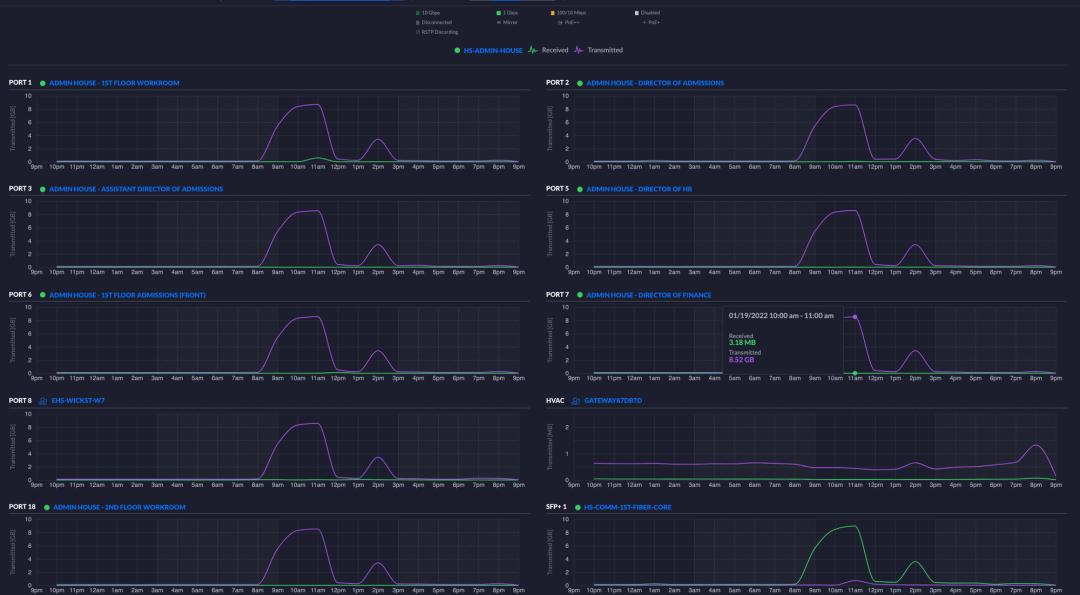Click the 10 Gbps legend color square
The width and height of the screenshot is (1080, 595).
click(x=417, y=13)
